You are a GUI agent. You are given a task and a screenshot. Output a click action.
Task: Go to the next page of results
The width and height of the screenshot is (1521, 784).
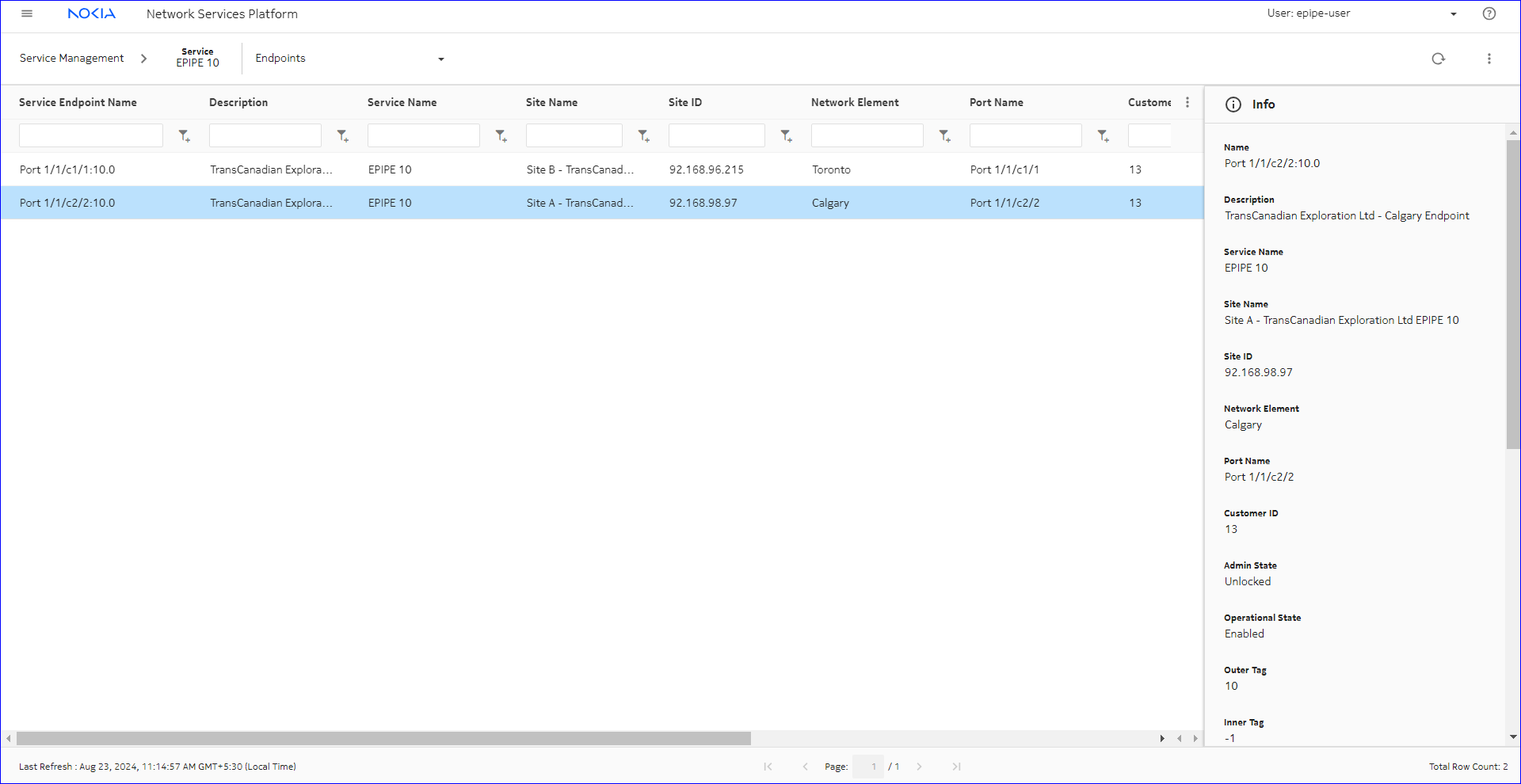(919, 767)
